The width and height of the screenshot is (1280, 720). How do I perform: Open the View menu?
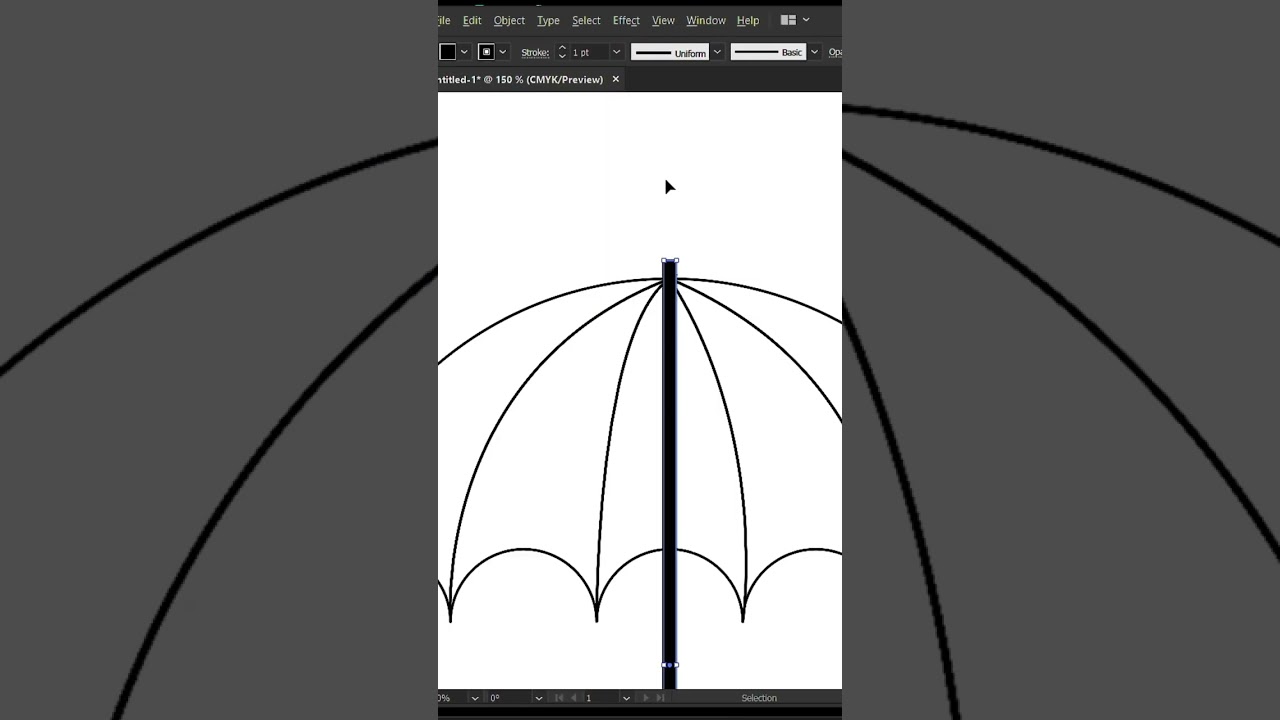tap(663, 20)
